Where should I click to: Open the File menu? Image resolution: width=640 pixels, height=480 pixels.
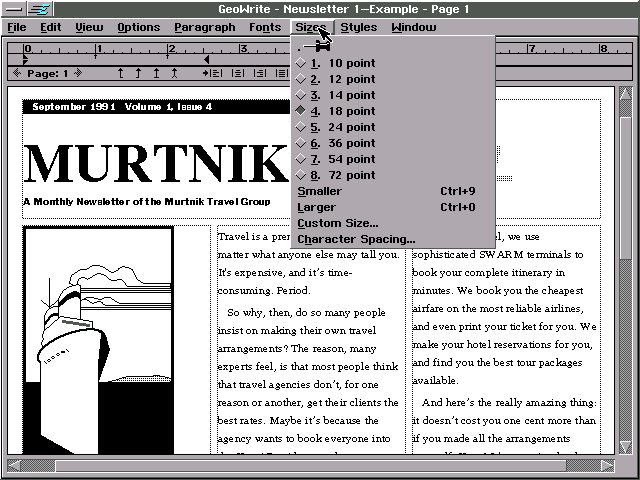17,27
